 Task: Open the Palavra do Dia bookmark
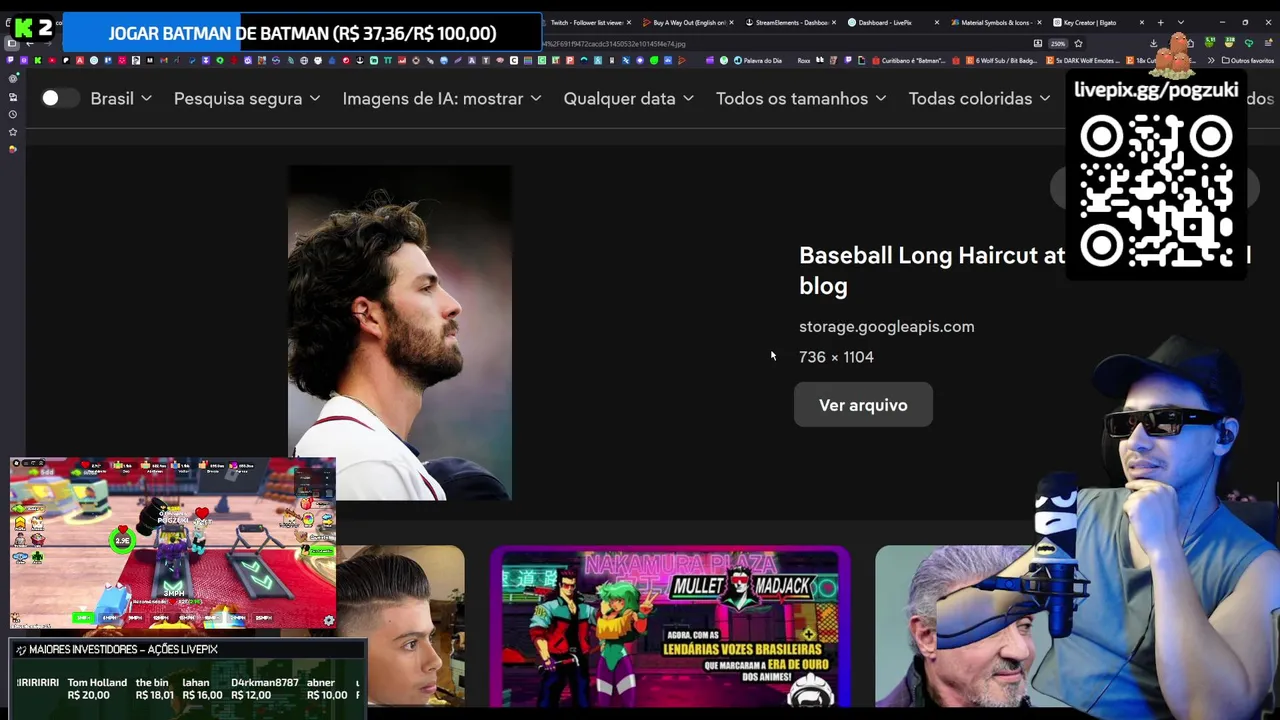point(758,60)
